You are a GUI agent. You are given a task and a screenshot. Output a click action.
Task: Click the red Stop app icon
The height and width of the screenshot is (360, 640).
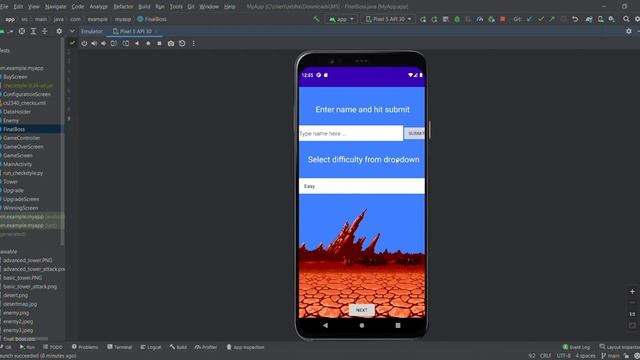(x=503, y=19)
